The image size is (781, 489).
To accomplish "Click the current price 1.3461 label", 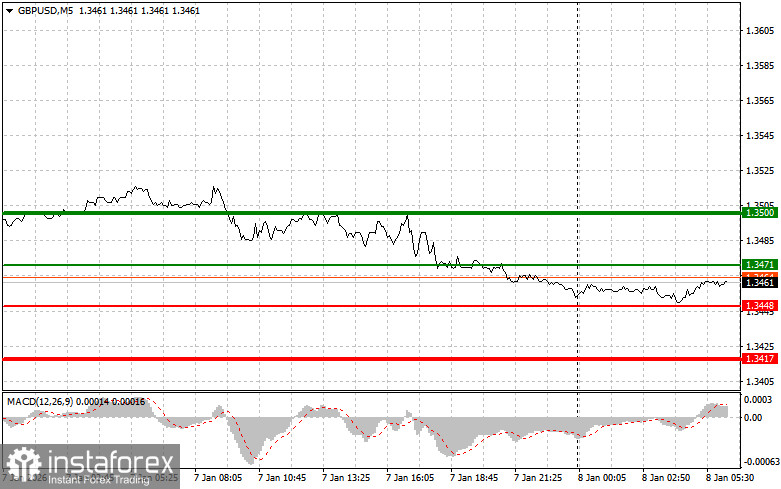I will (760, 282).
